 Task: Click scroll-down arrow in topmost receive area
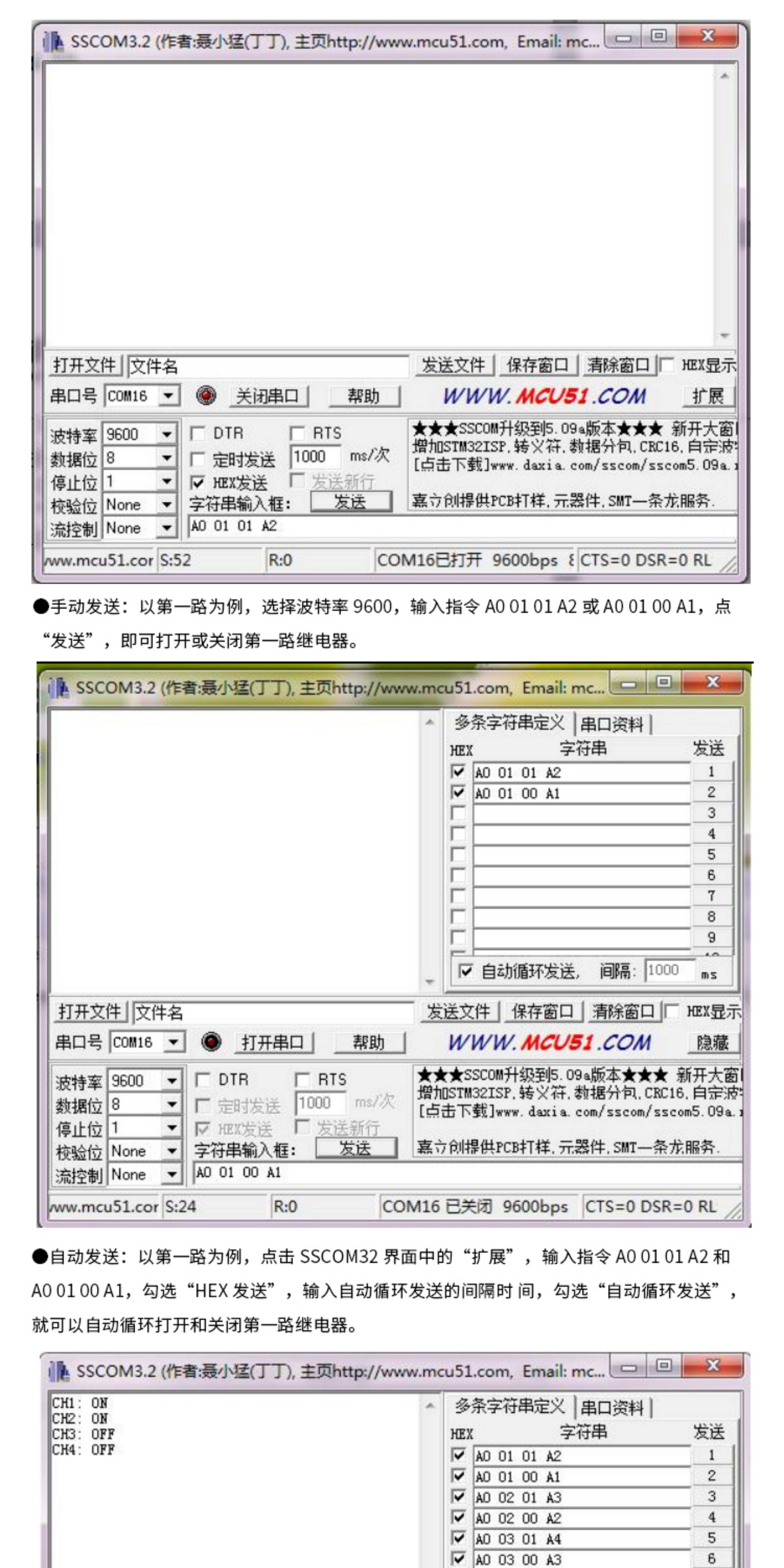coord(724,335)
